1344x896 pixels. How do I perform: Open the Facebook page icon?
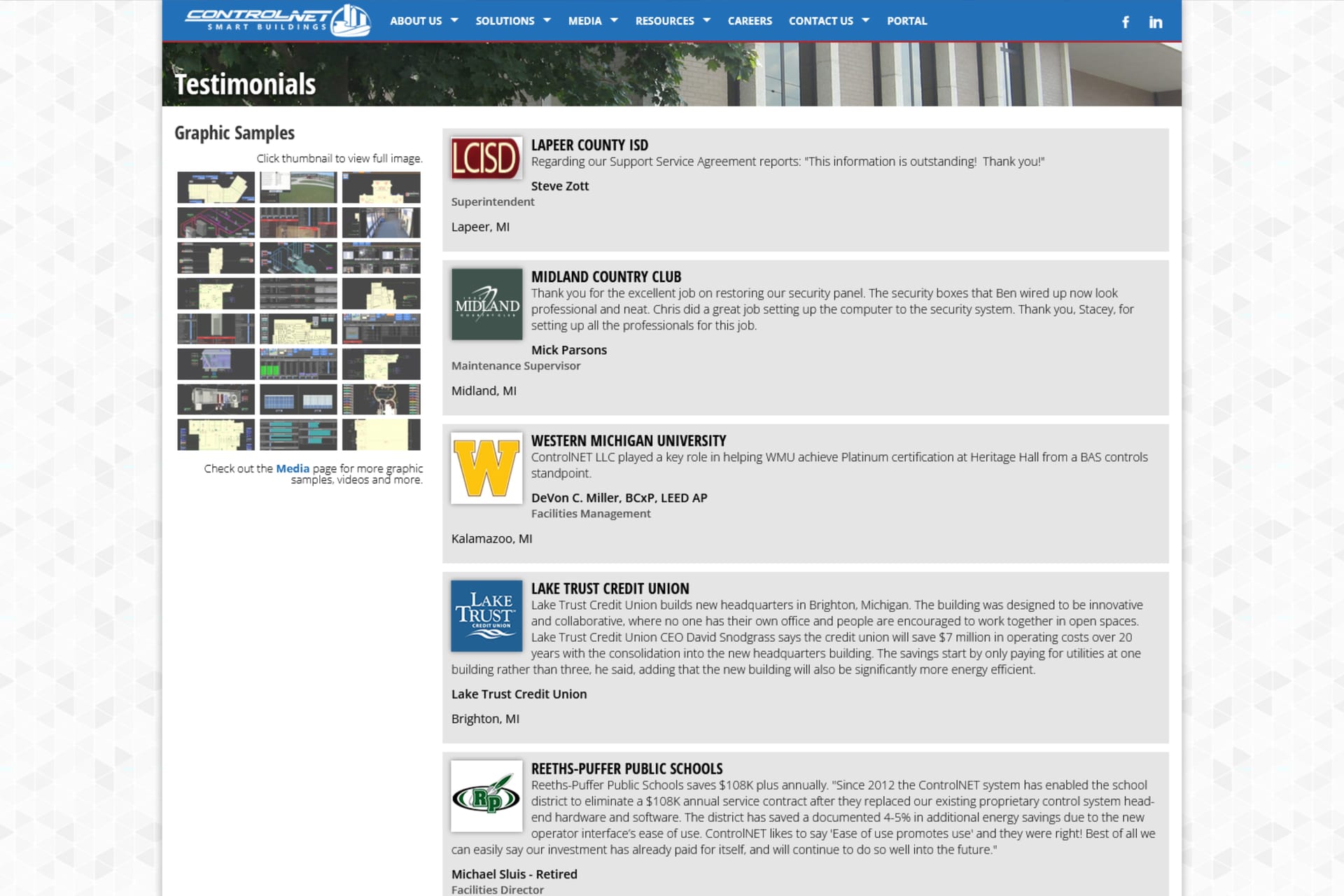pos(1126,22)
